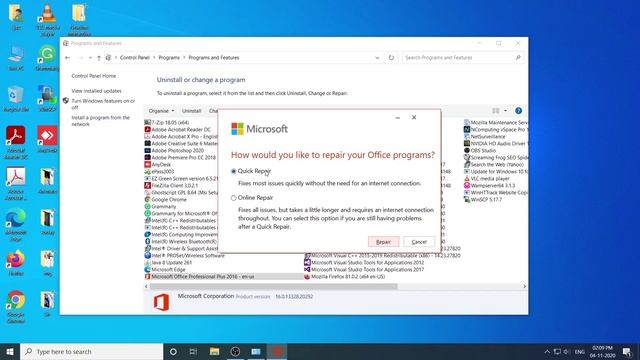The height and width of the screenshot is (360, 640).
Task: Click Control Panel Home link
Action: pyautogui.click(x=93, y=76)
